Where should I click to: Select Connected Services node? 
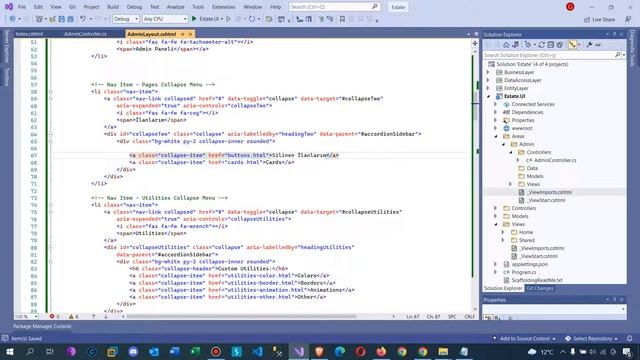(533, 104)
